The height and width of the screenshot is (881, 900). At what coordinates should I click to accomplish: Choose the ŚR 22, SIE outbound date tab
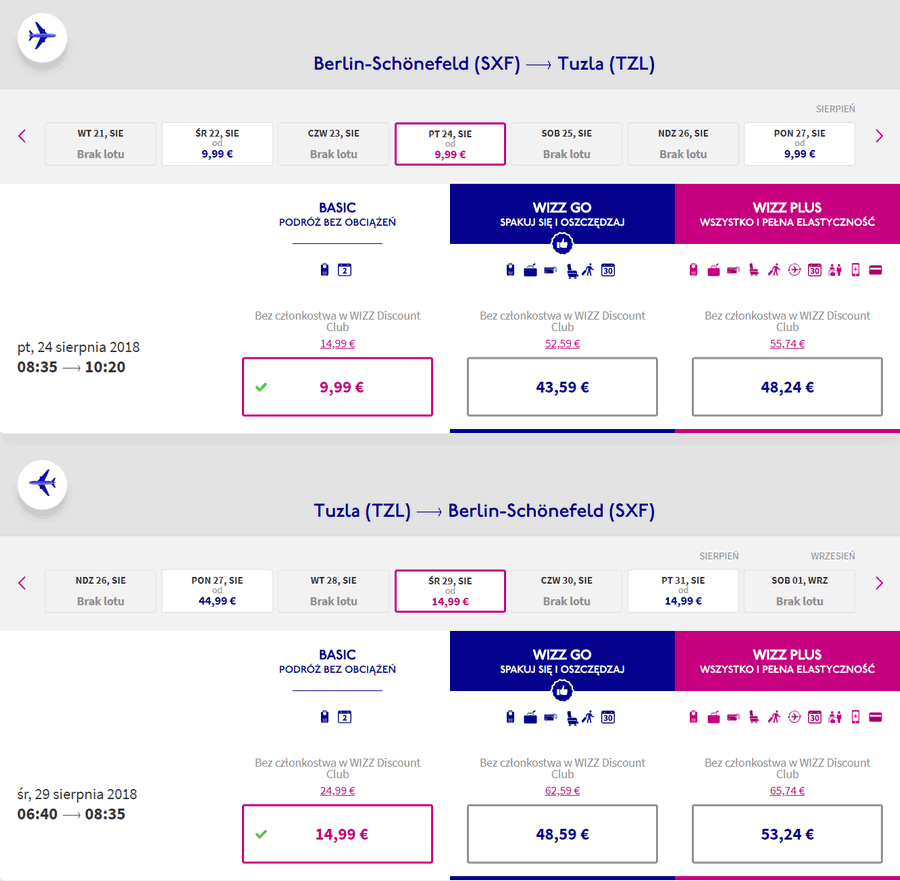pyautogui.click(x=217, y=144)
